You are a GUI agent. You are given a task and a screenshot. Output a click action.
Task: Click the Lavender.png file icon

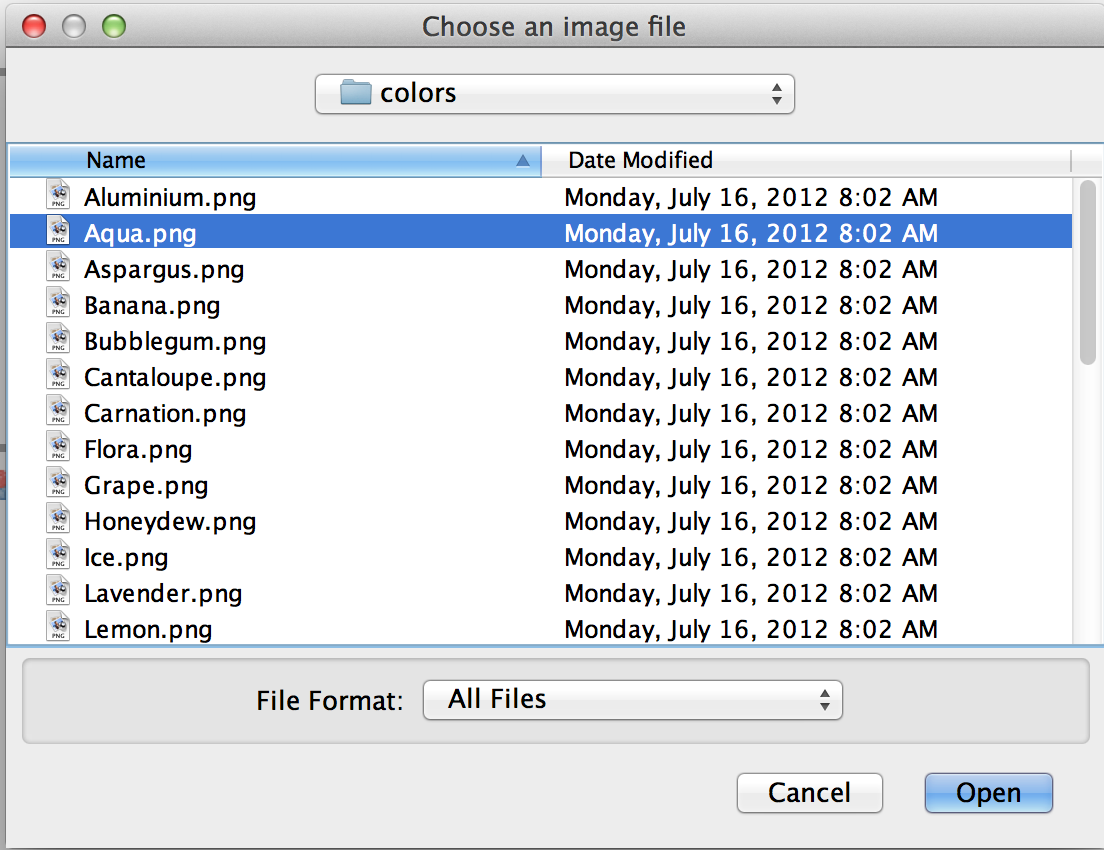[x=59, y=593]
